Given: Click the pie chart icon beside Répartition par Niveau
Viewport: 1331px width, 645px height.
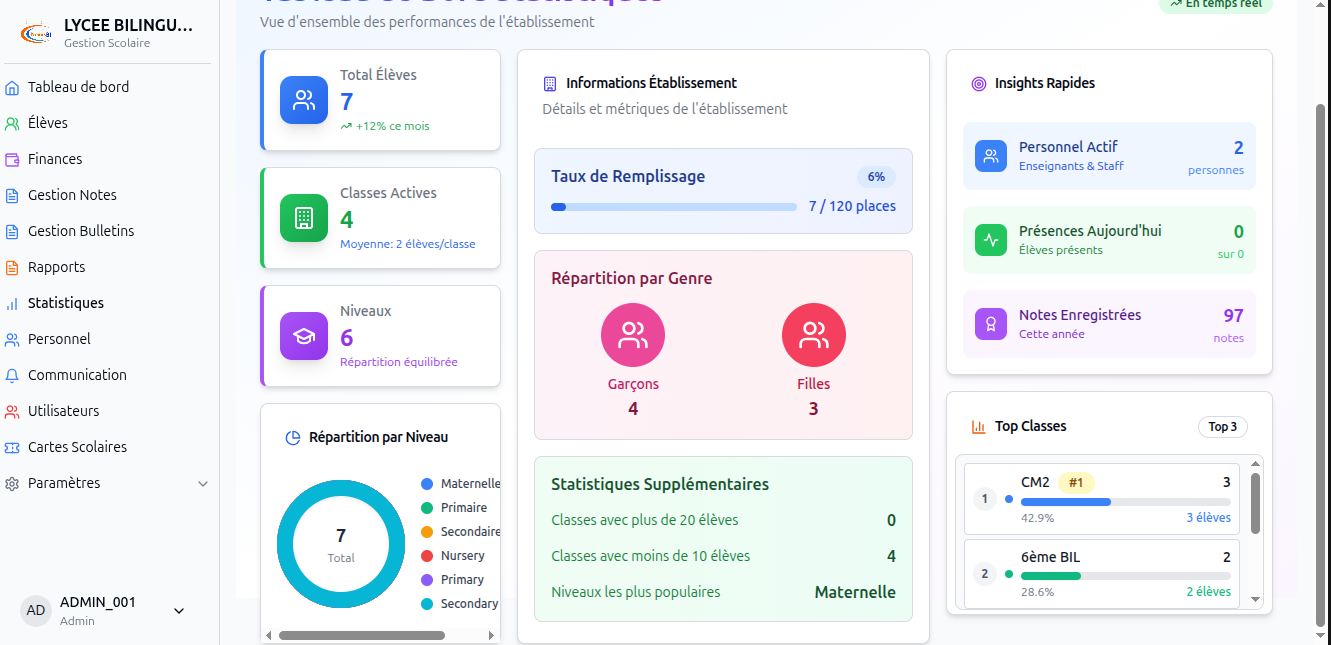Looking at the screenshot, I should tap(293, 437).
